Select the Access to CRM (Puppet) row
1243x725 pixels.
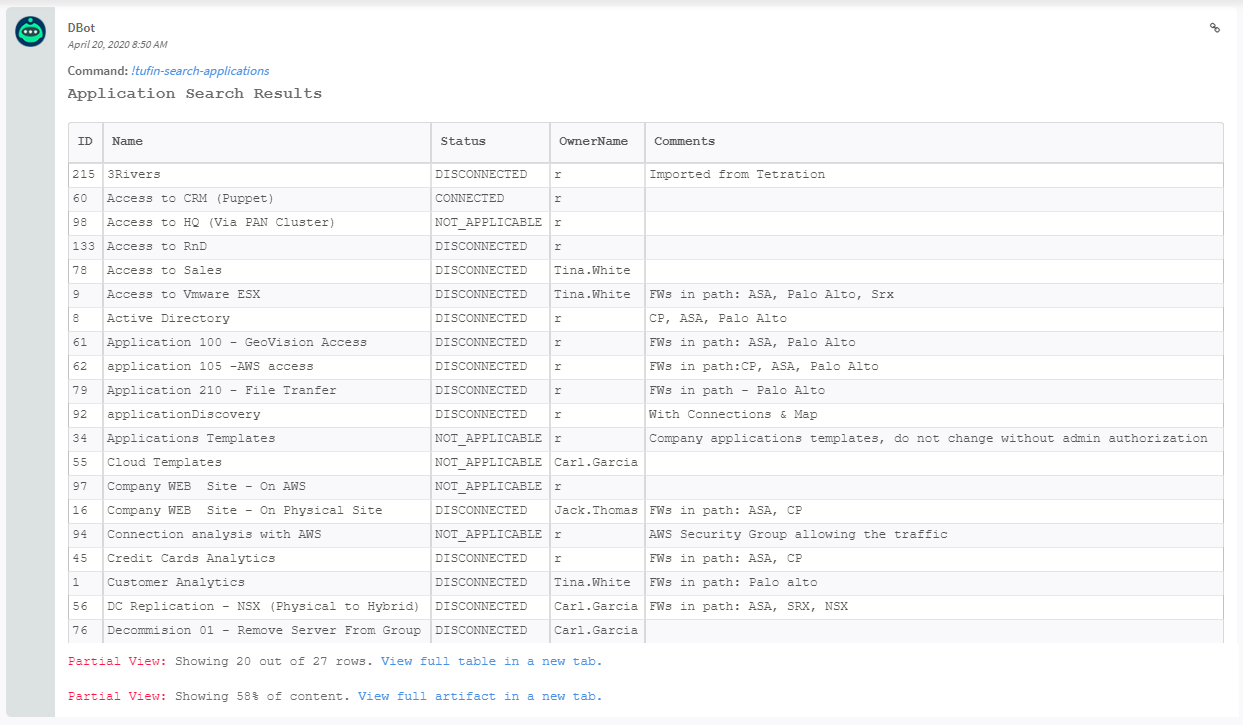(x=190, y=198)
